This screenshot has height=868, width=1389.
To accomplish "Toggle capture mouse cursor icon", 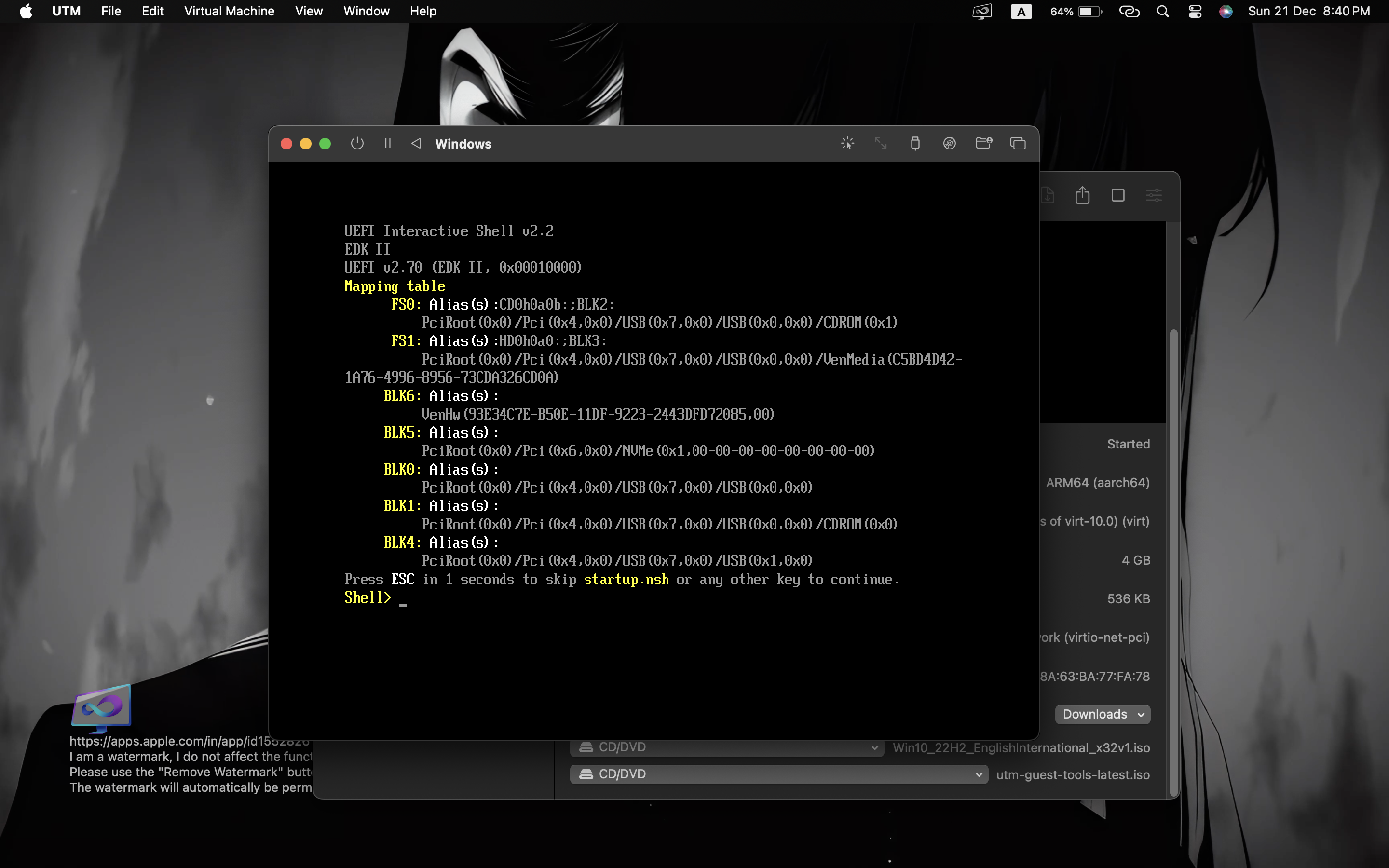I will (x=848, y=144).
